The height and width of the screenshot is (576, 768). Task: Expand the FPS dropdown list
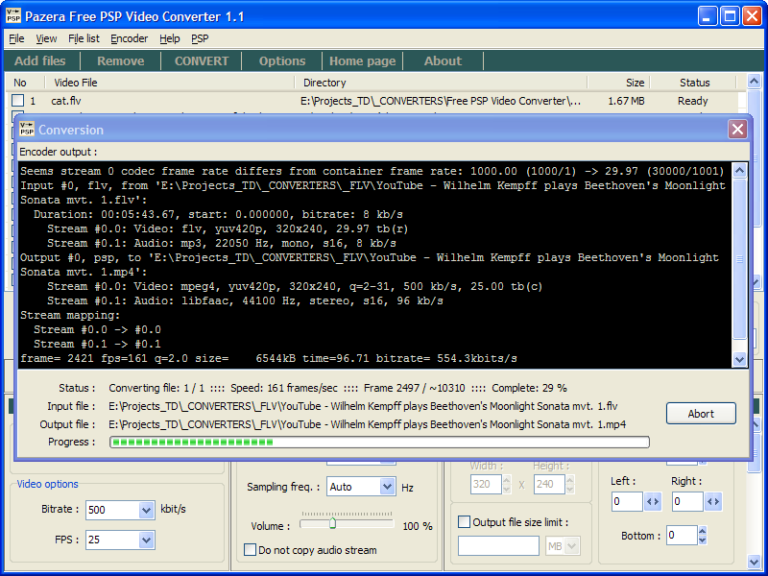[146, 540]
